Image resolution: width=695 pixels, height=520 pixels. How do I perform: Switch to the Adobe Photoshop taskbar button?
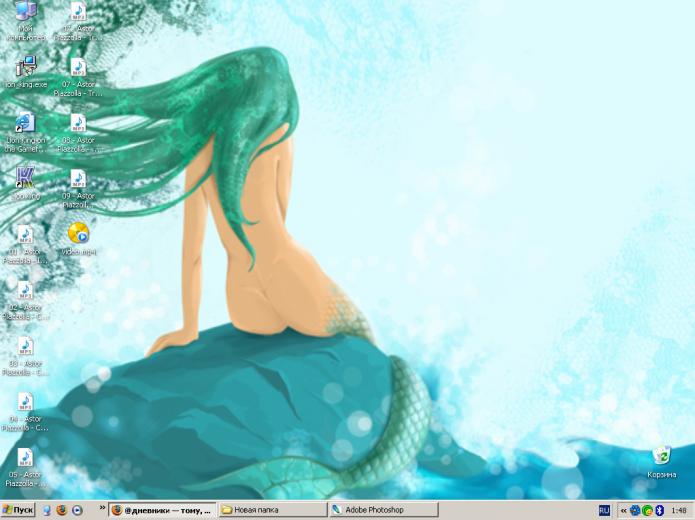tap(384, 510)
